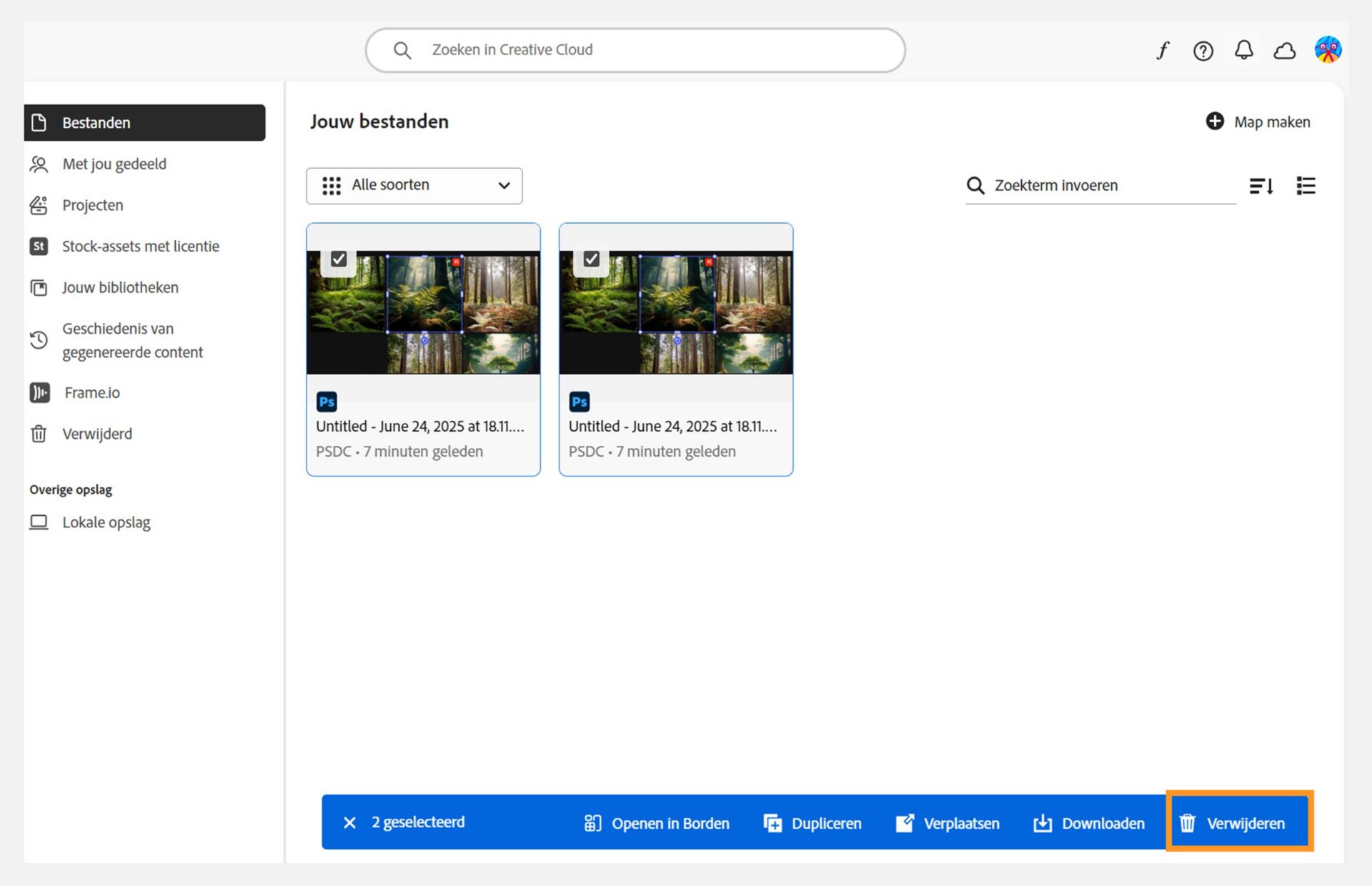This screenshot has height=886, width=1372.
Task: Click the Verwijderen button
Action: (1239, 822)
